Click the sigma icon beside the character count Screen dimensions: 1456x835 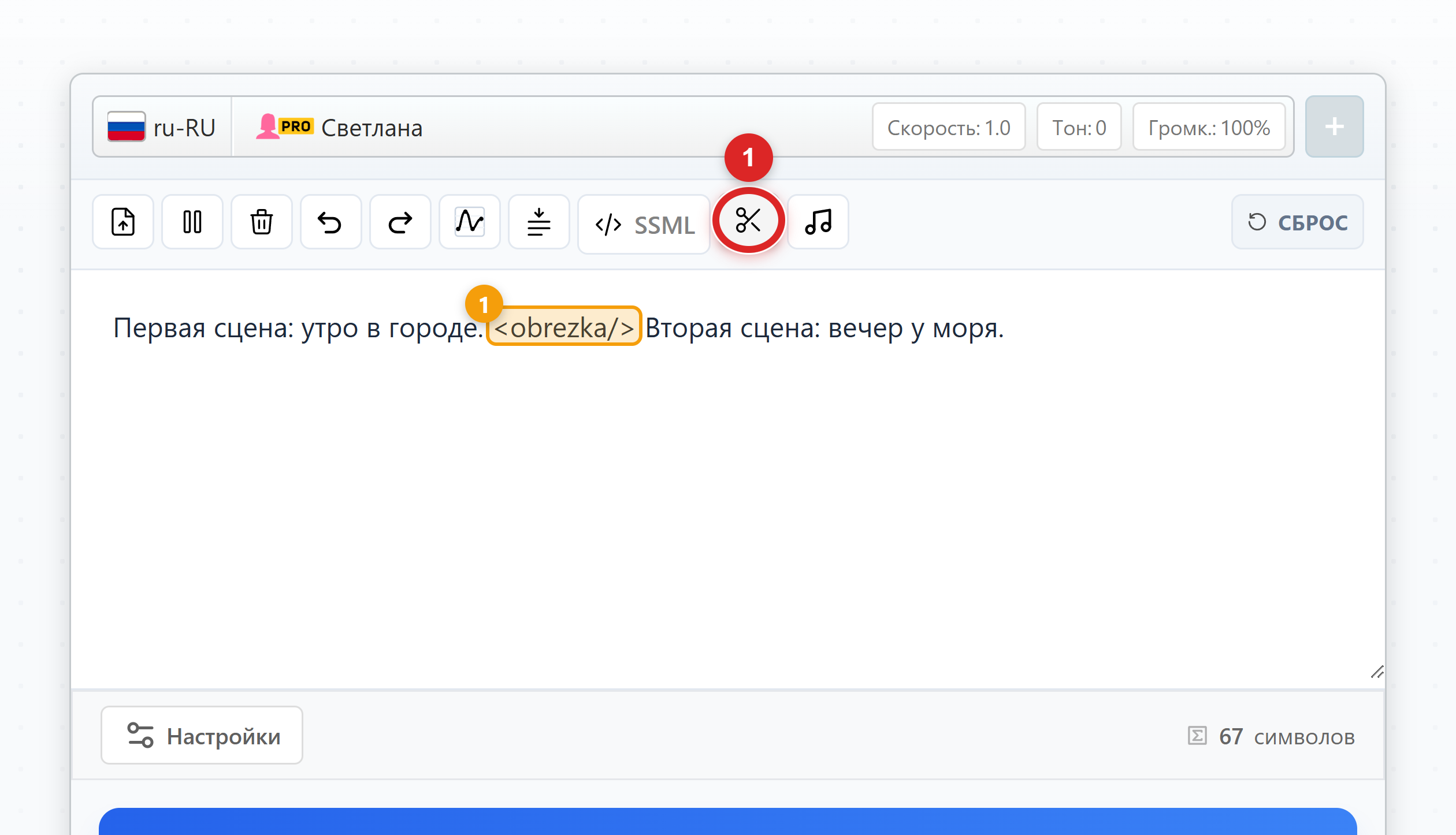[1197, 736]
